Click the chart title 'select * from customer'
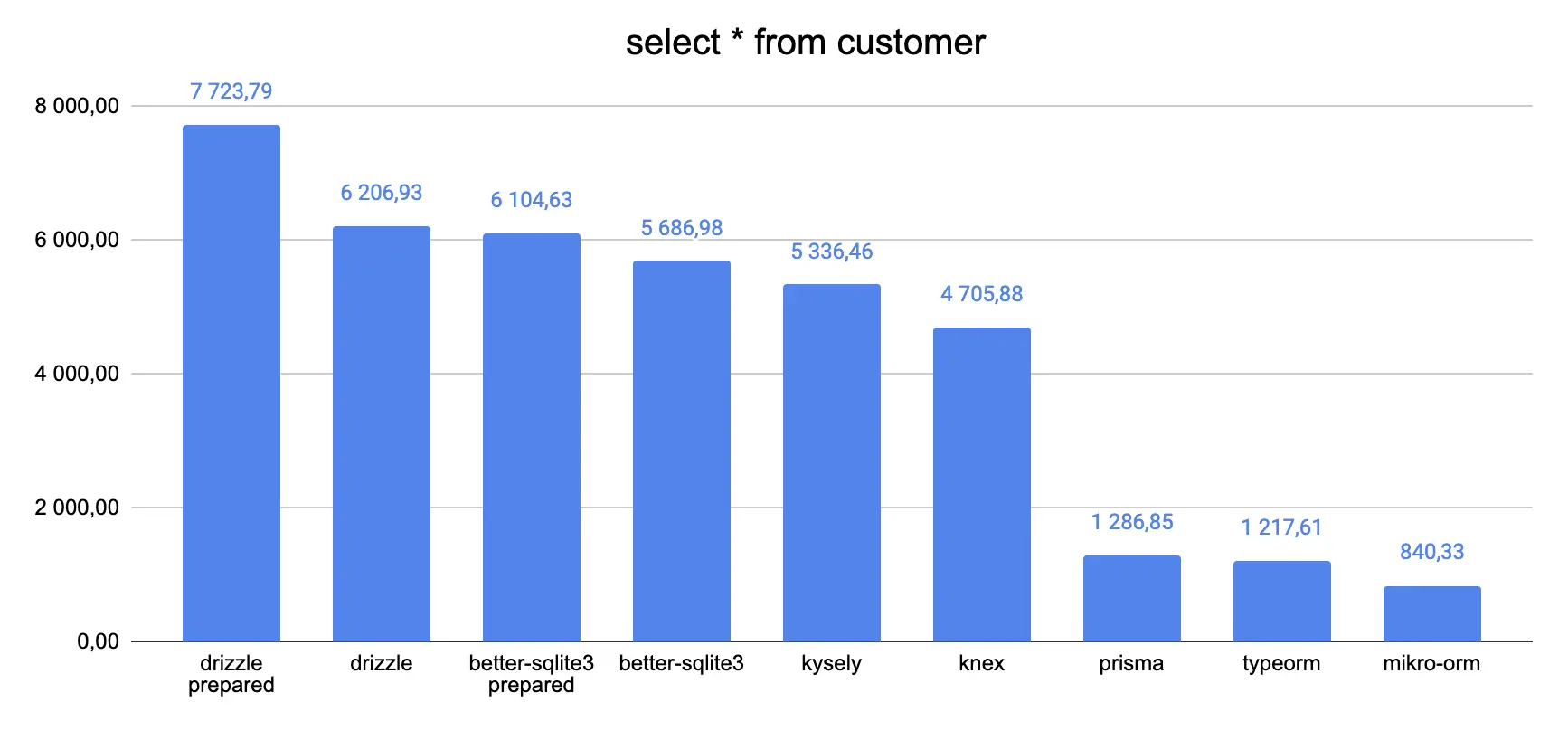The image size is (1568, 731). point(805,42)
